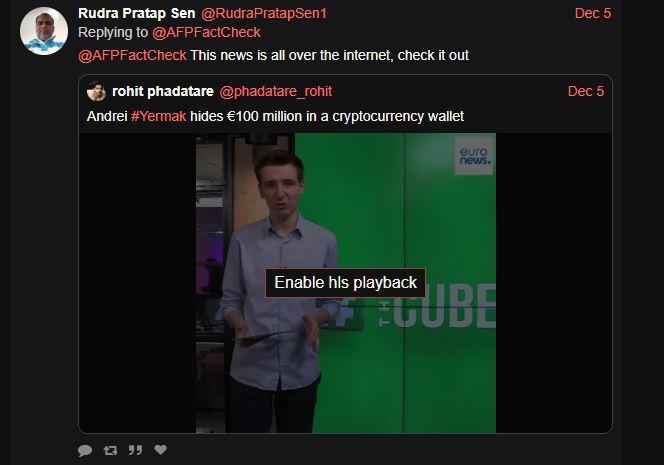Viewport: 664px width, 465px height.
Task: Enable hls playback for the video
Action: (345, 282)
